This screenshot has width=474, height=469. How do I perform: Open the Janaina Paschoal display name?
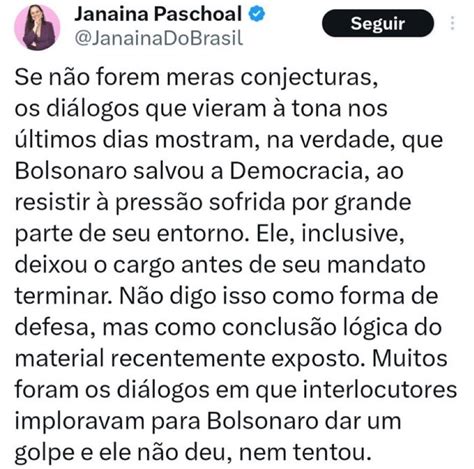click(158, 14)
